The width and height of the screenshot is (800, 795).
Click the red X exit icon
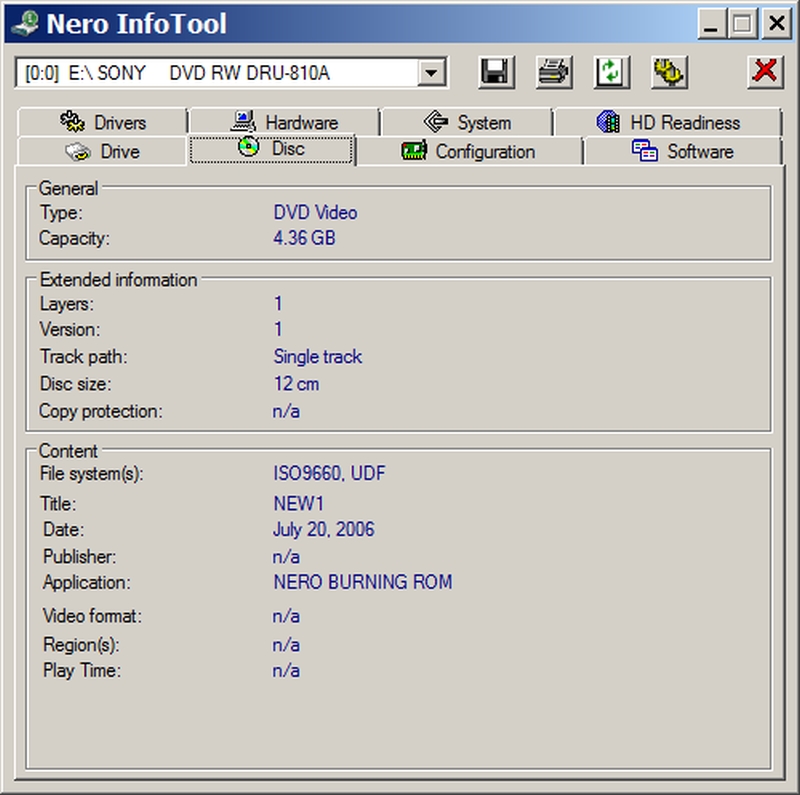(765, 72)
